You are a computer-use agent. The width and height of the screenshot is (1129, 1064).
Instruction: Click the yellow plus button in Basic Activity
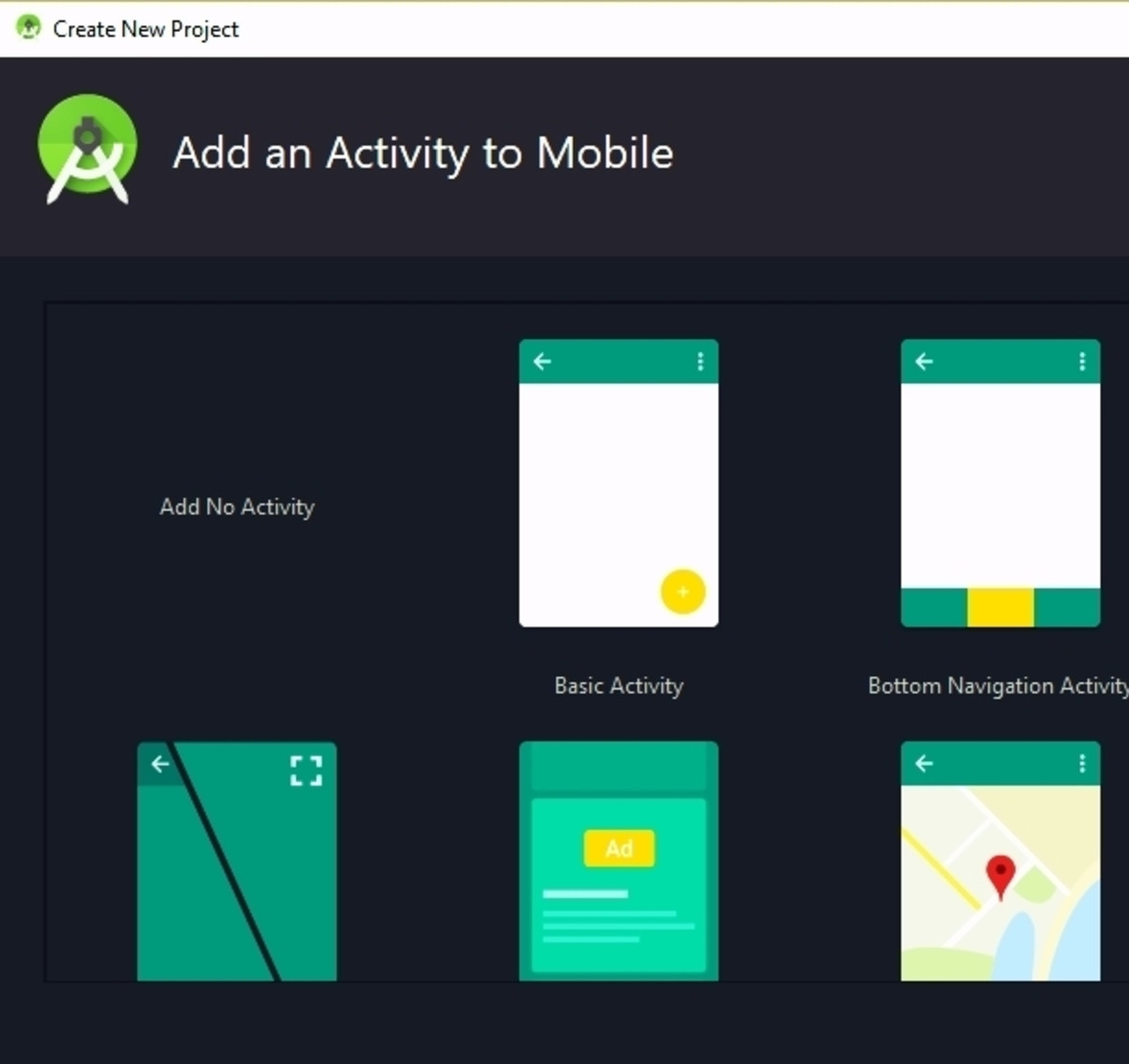(x=683, y=592)
